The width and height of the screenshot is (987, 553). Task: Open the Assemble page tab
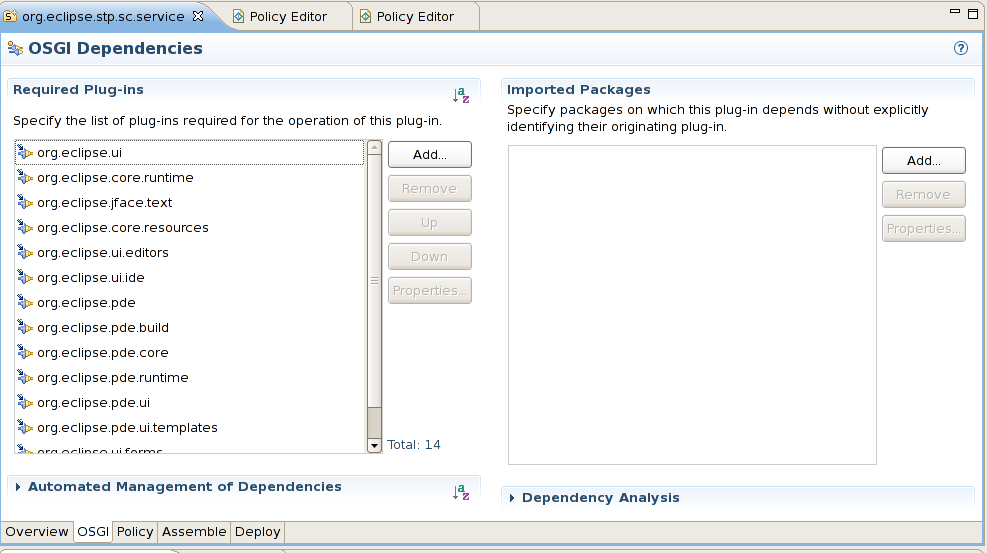tap(194, 532)
